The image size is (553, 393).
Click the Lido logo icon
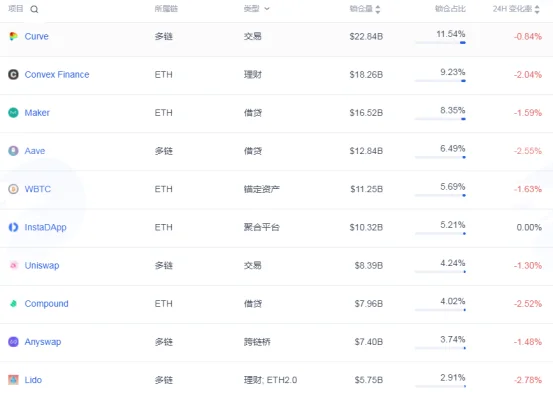[x=13, y=380]
